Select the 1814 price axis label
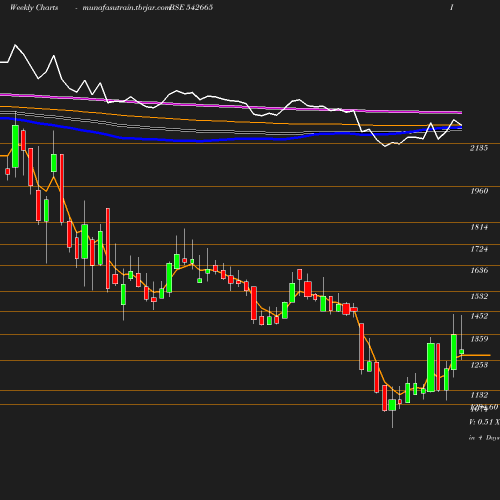 click(x=479, y=227)
